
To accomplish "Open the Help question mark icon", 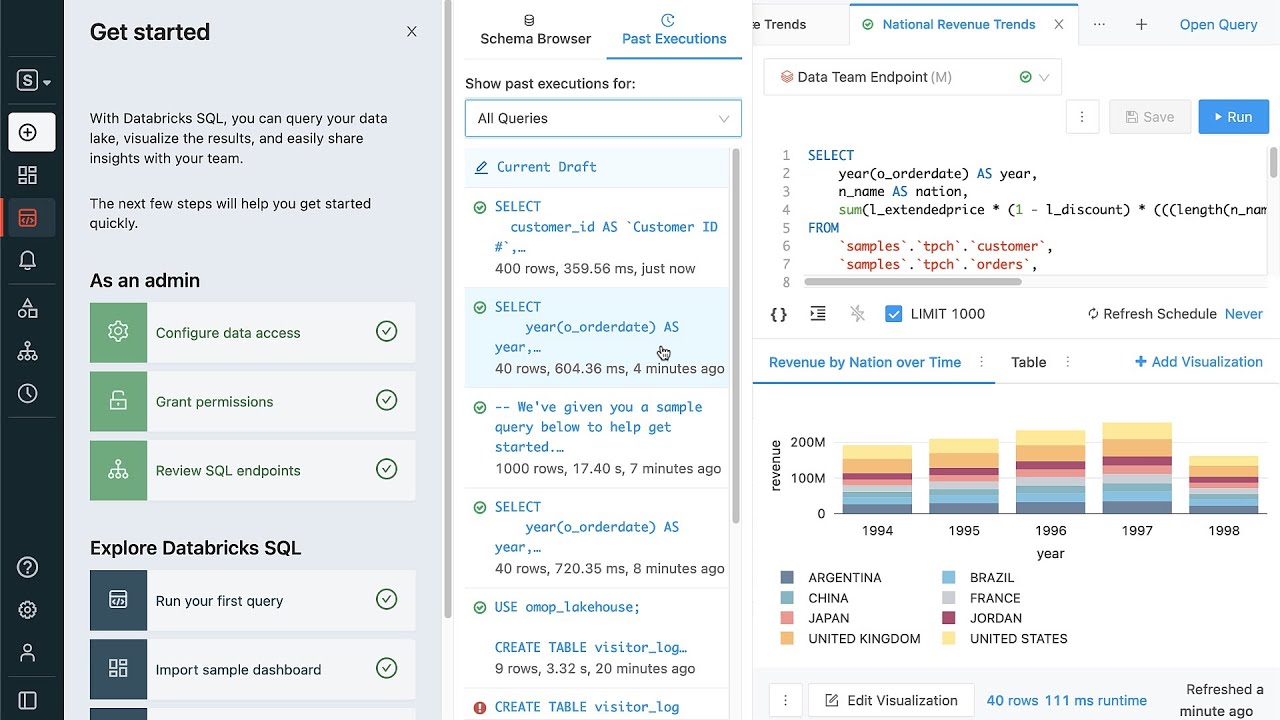I will click(x=28, y=567).
